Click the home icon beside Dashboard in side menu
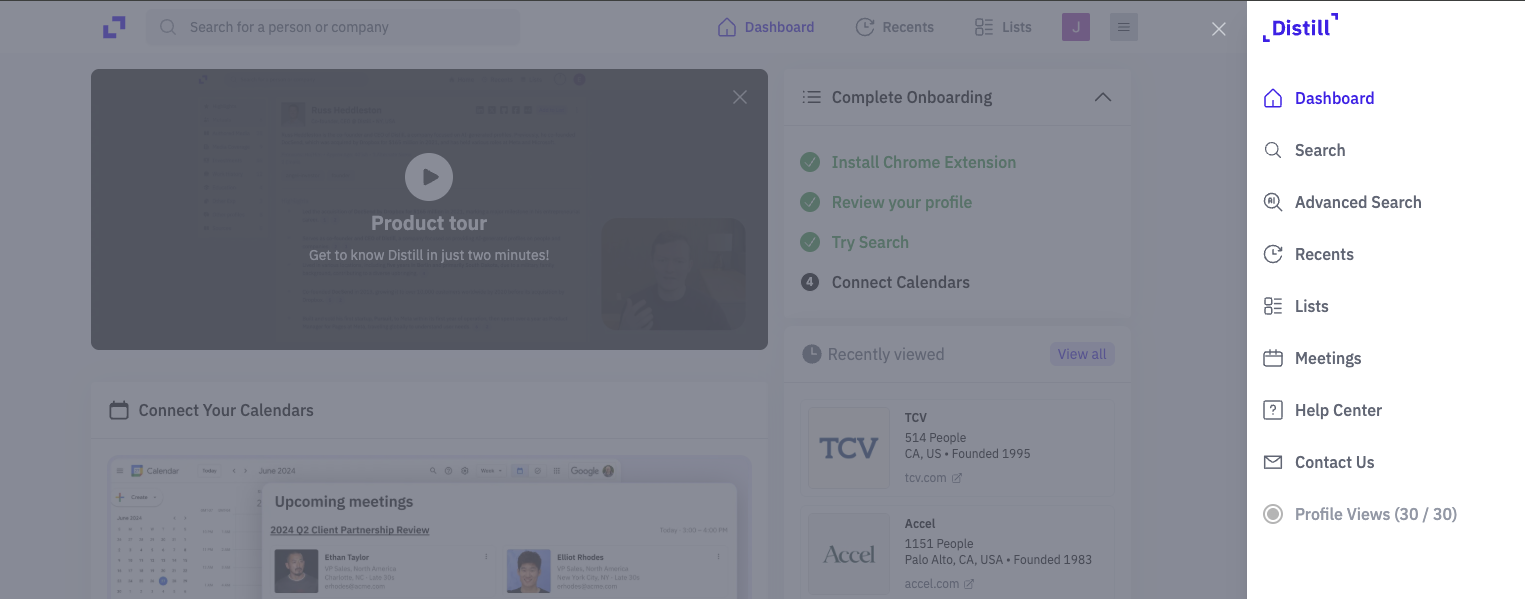Viewport: 1525px width, 599px height. click(1273, 98)
